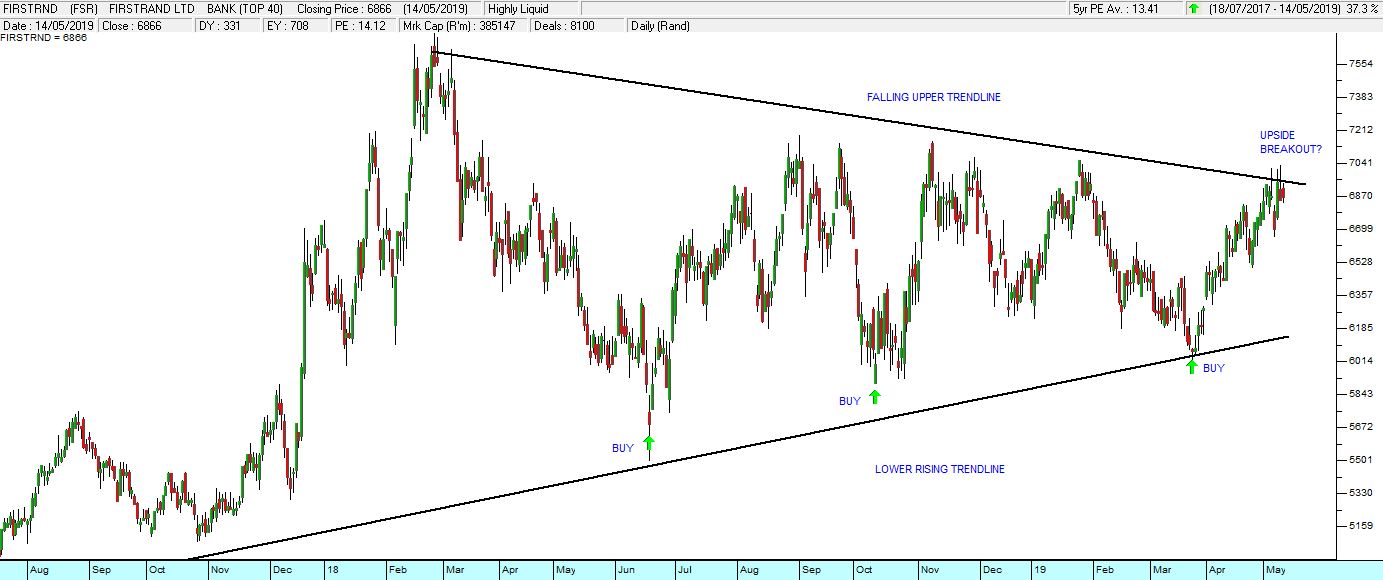Select the Daily (Rand) period label
This screenshot has width=1383, height=580.
pyautogui.click(x=659, y=26)
